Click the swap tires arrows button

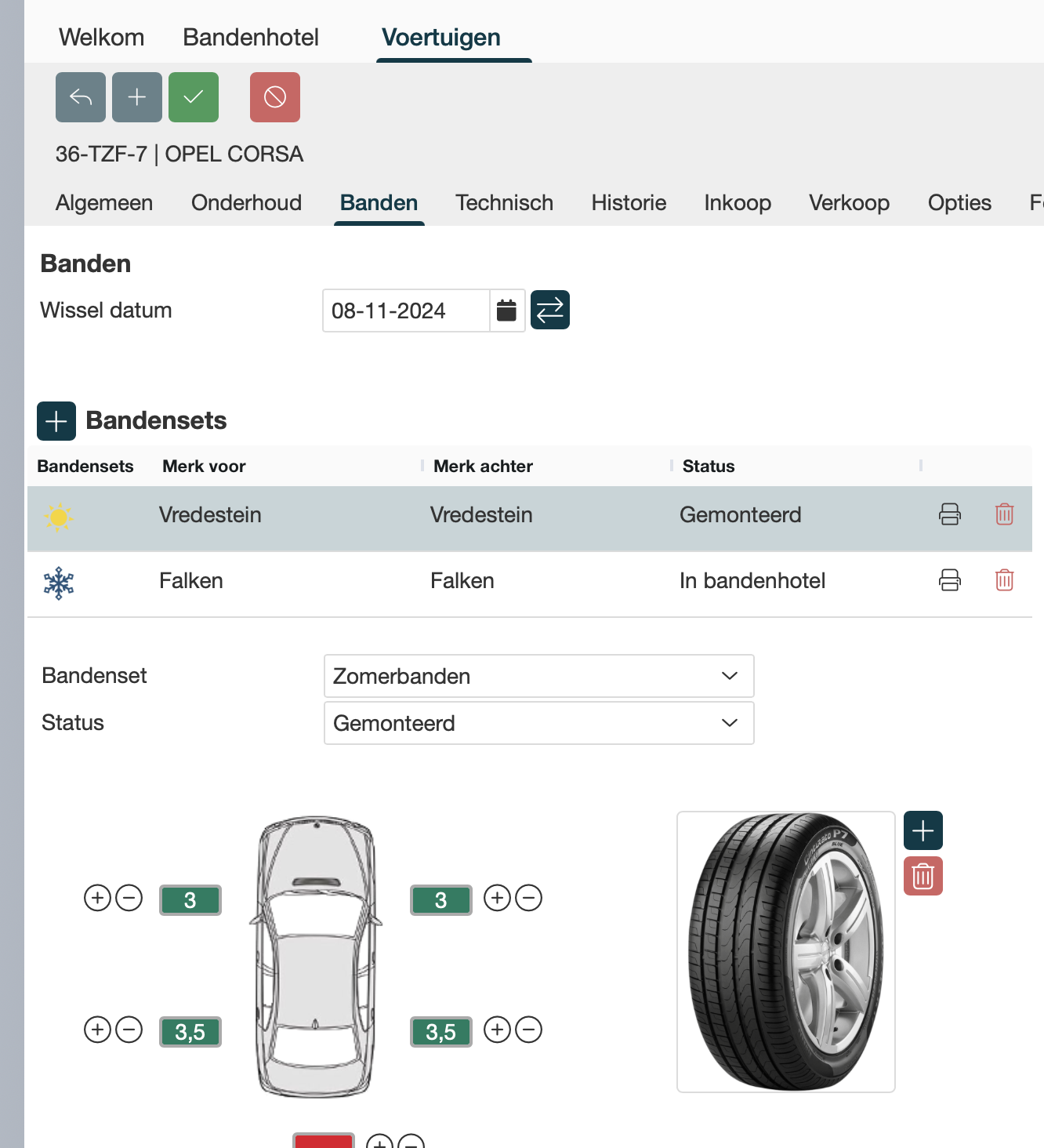click(550, 311)
